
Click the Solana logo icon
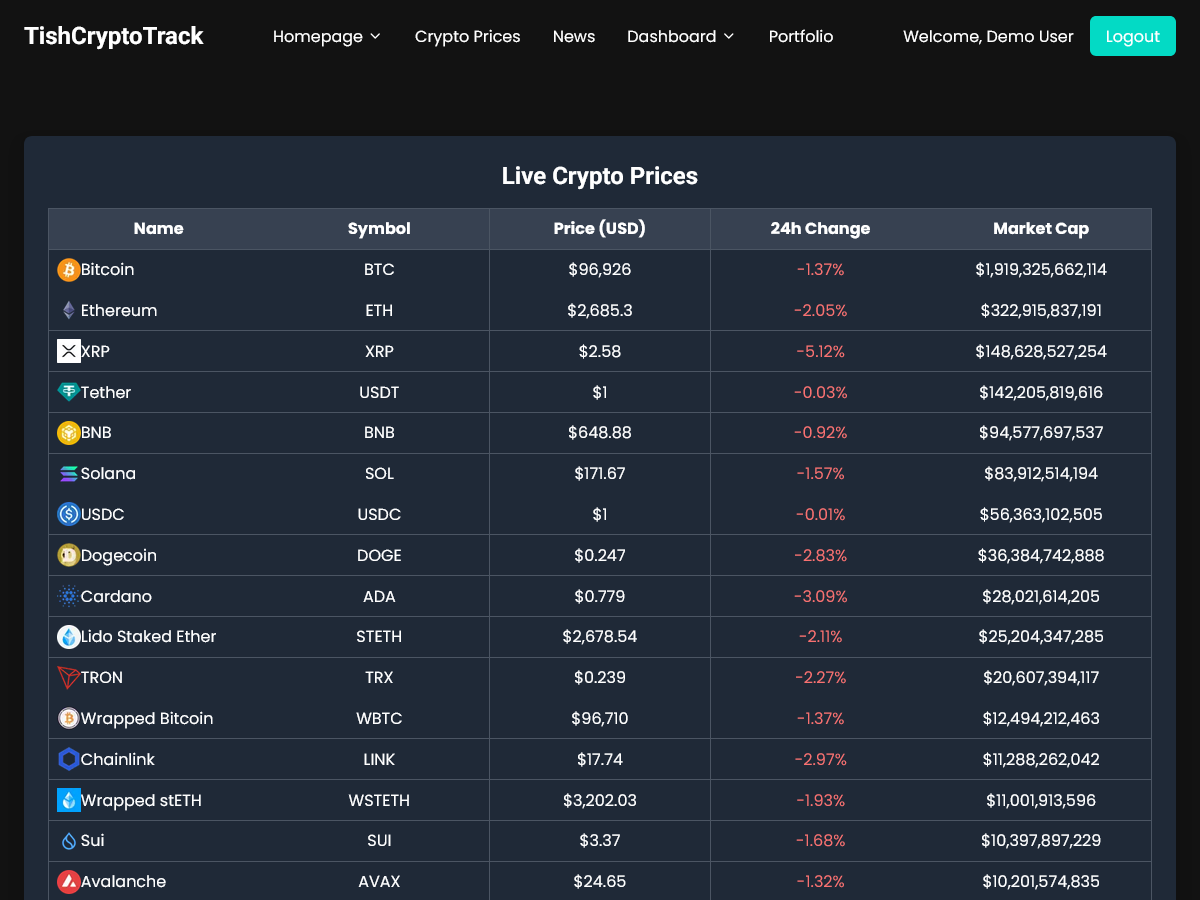pyautogui.click(x=69, y=474)
